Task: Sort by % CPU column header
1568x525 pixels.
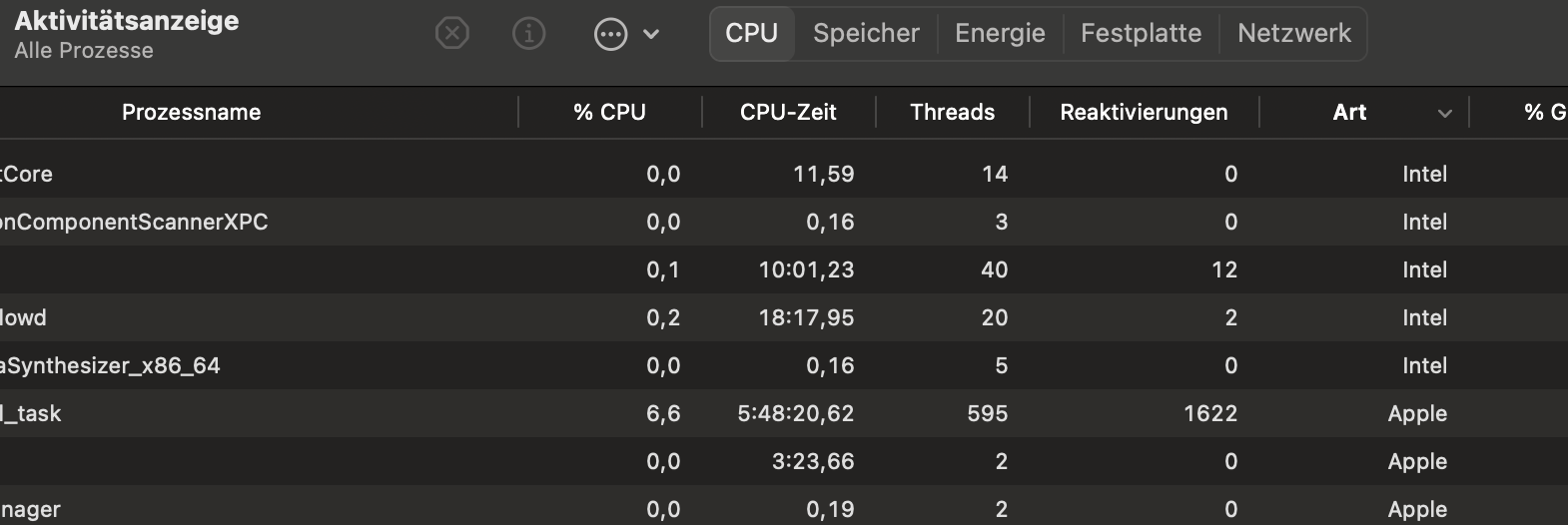Action: click(609, 113)
